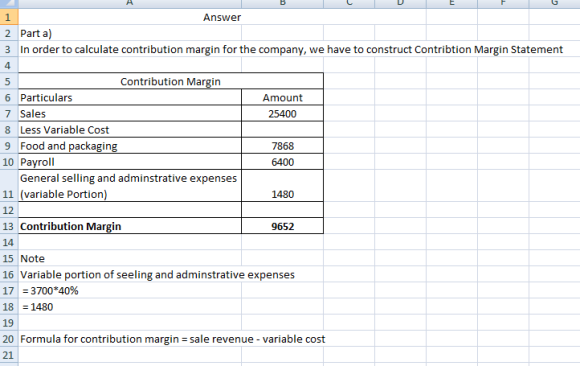
Task: Click row header 5
Action: tap(9, 81)
